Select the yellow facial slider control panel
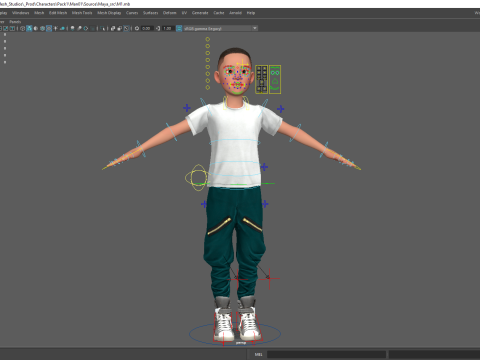Screen dimensions: 480x360 click(x=261, y=79)
